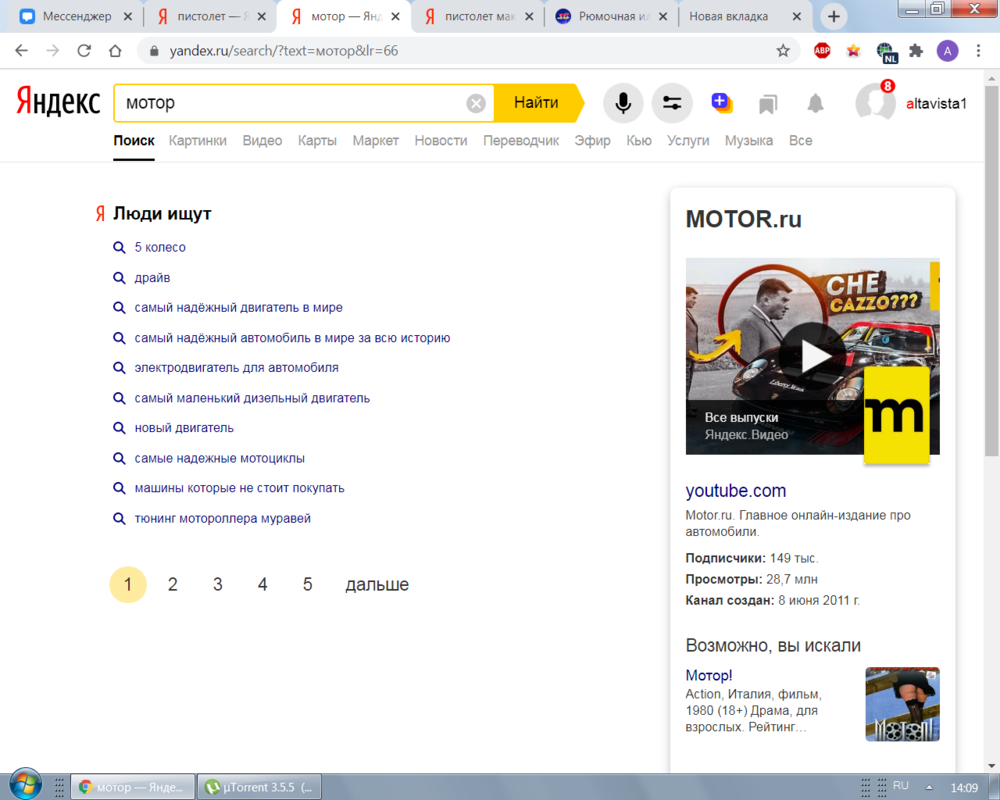The image size is (1000, 800).
Task: Expand the Все services menu
Action: [x=800, y=140]
